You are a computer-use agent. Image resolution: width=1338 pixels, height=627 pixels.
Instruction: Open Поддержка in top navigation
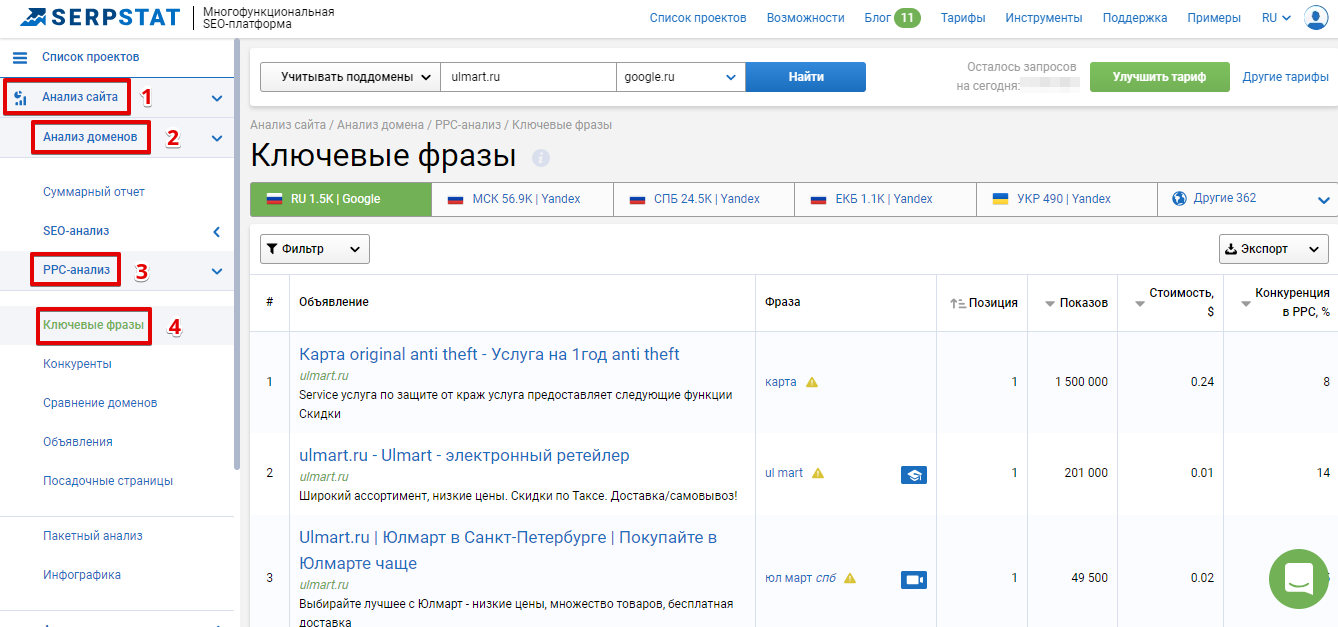point(1135,18)
